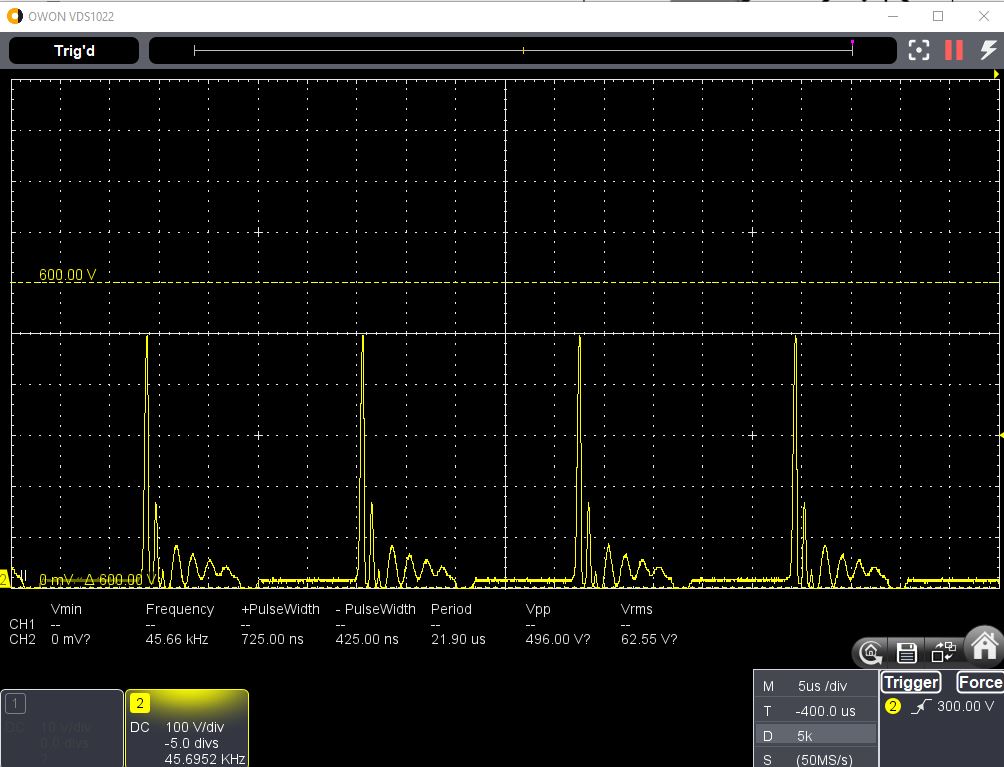The image size is (1004, 767).
Task: Toggle channel 1 panel on
Action: coord(61,728)
